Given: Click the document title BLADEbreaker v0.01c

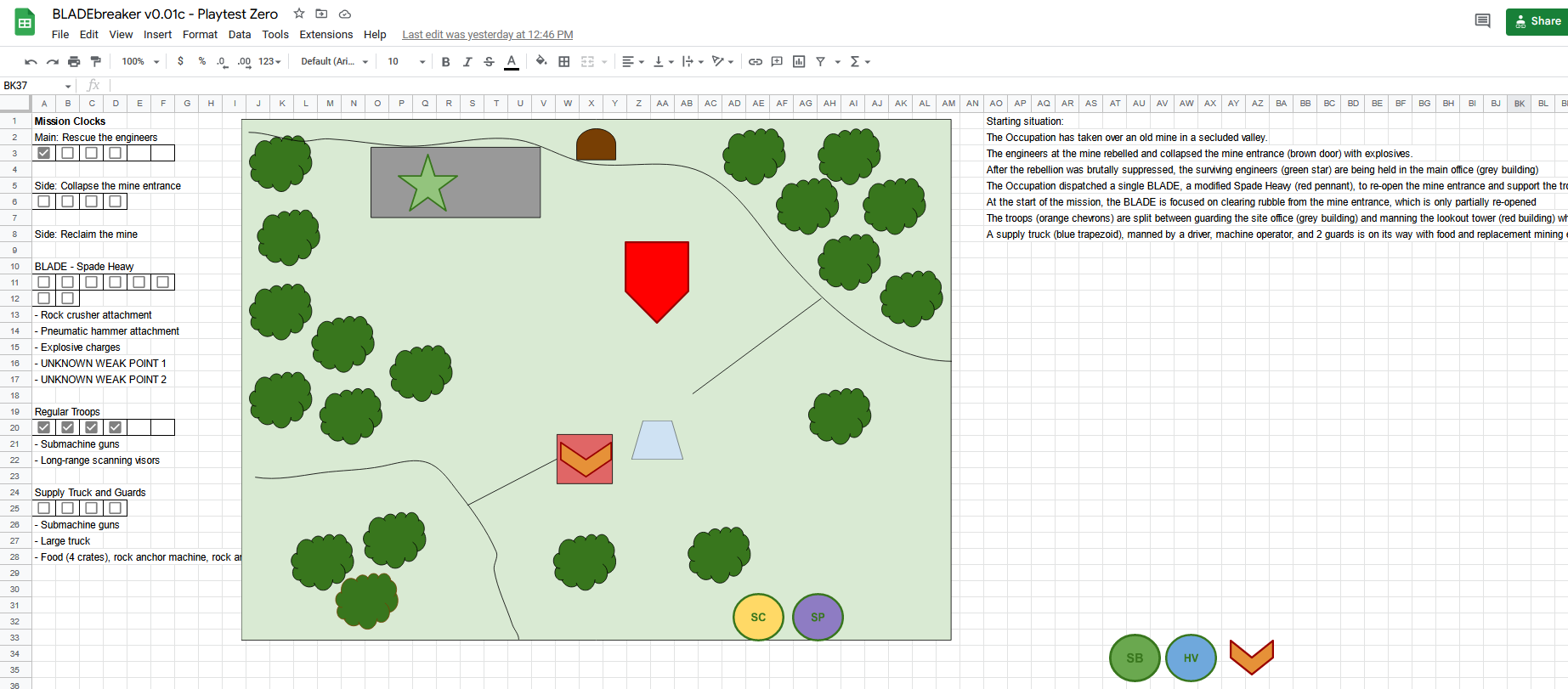Looking at the screenshot, I should 165,14.
